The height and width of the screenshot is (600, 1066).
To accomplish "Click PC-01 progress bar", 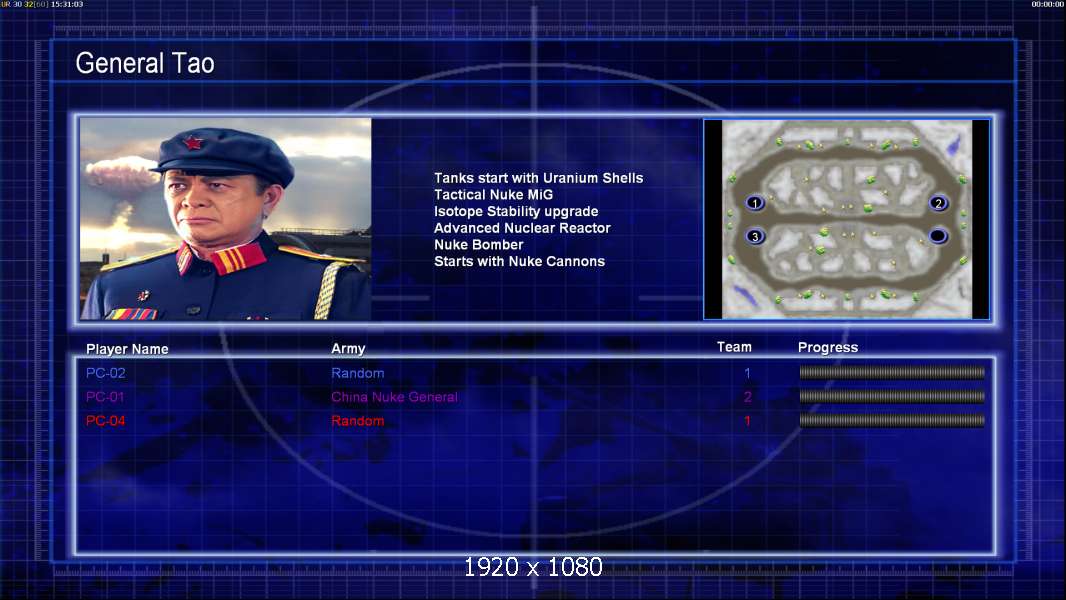I will [892, 396].
